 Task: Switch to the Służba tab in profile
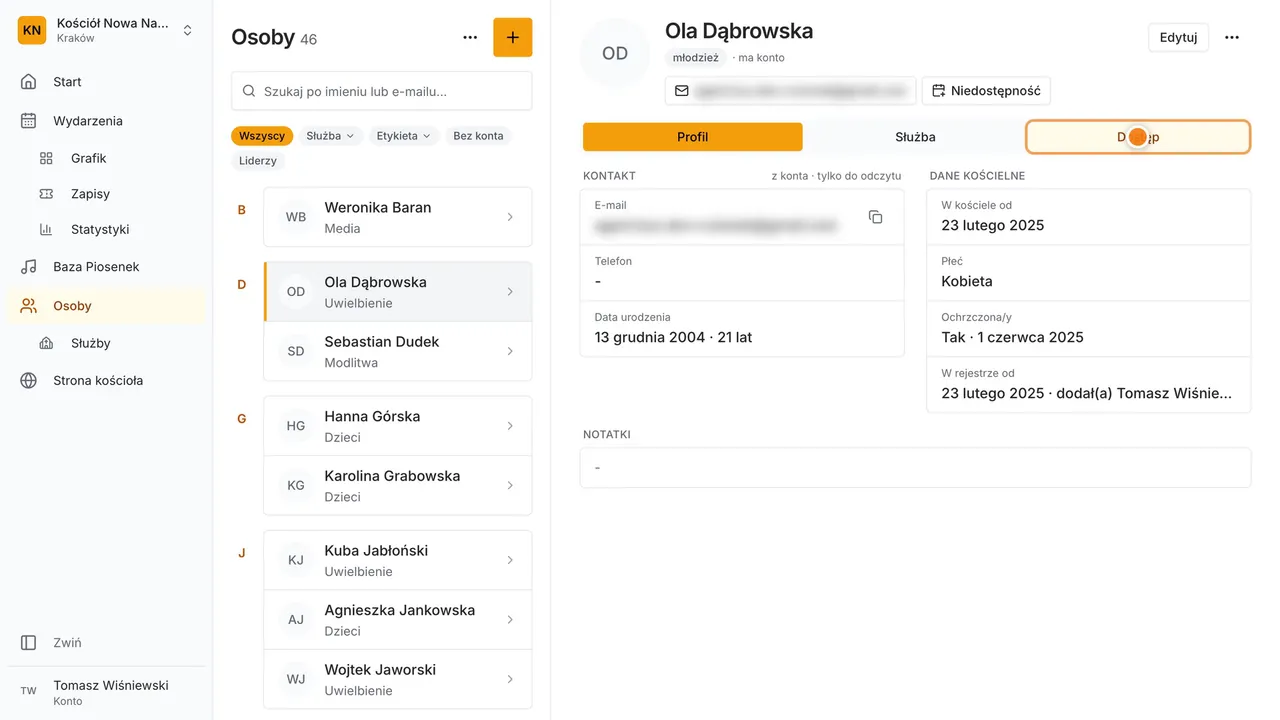tap(915, 137)
